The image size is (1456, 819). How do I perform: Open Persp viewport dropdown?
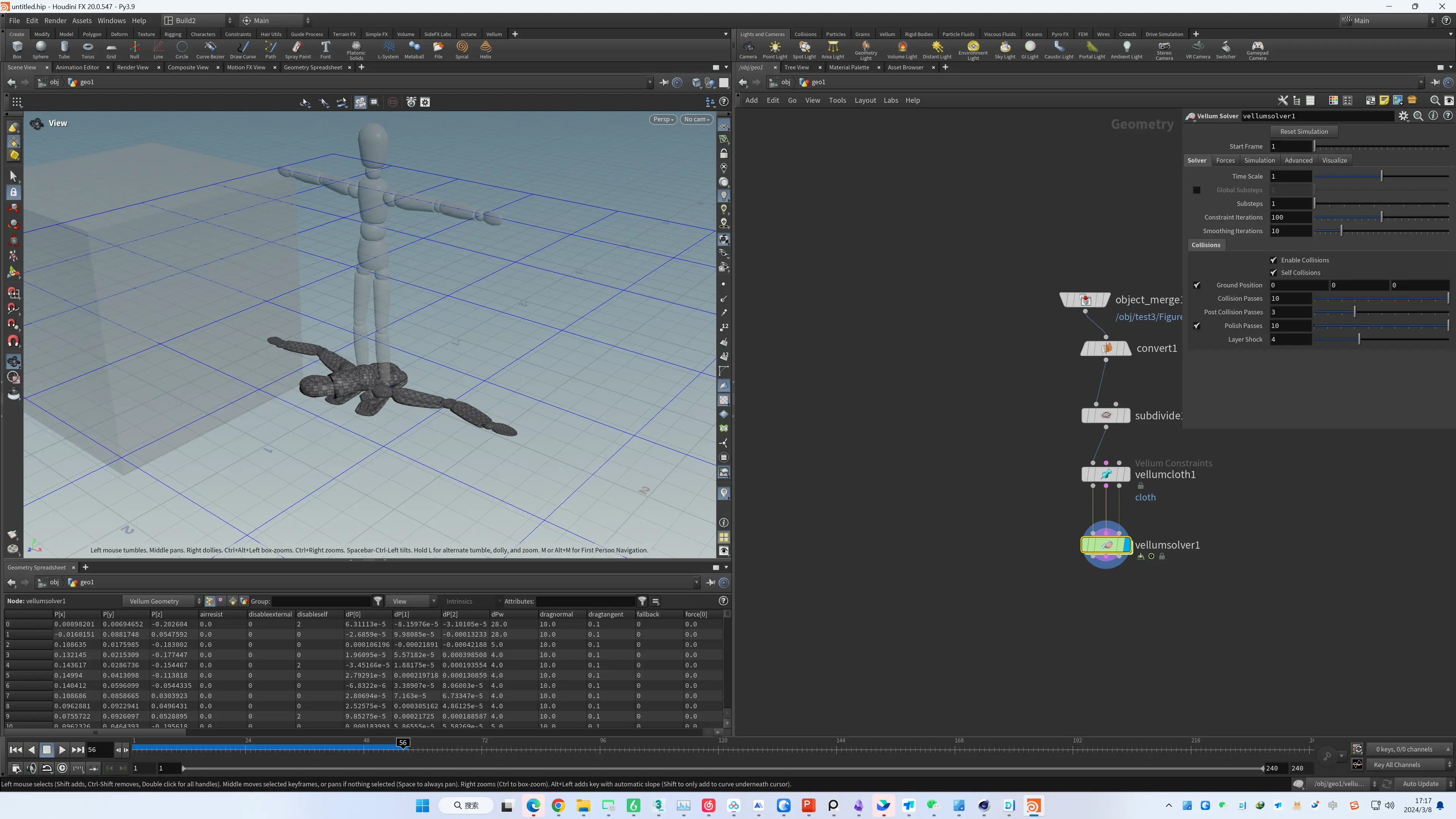tap(662, 119)
